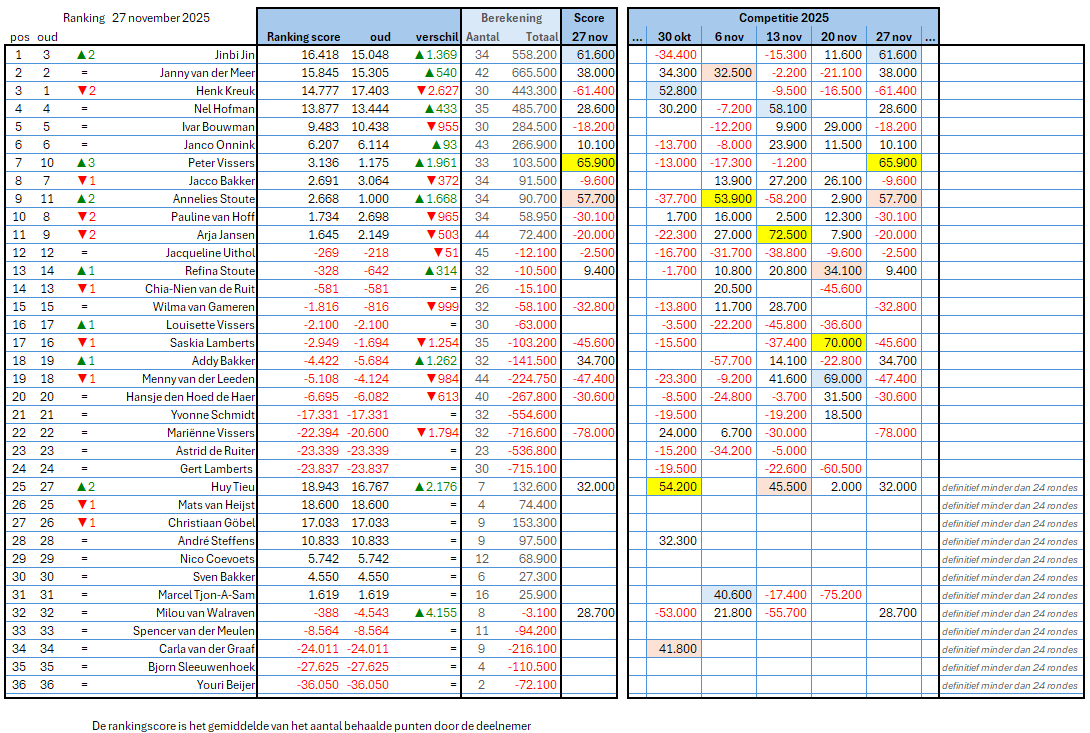Click the Ranking 27 november 2025 title
Viewport: 1090px width, 733px height.
coord(136,18)
